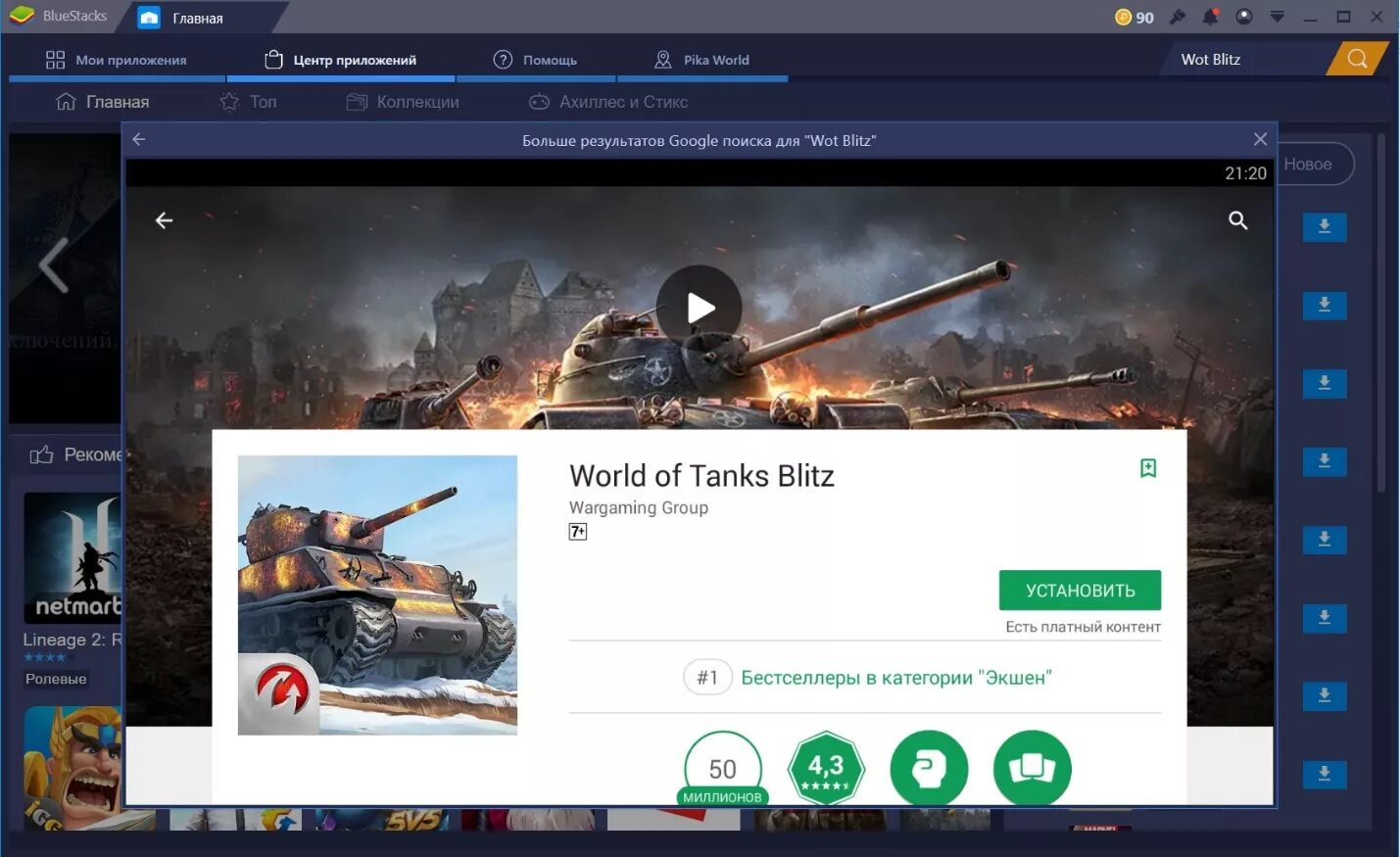Open notifications bell icon
Image resolution: width=1400 pixels, height=857 pixels.
point(1211,17)
